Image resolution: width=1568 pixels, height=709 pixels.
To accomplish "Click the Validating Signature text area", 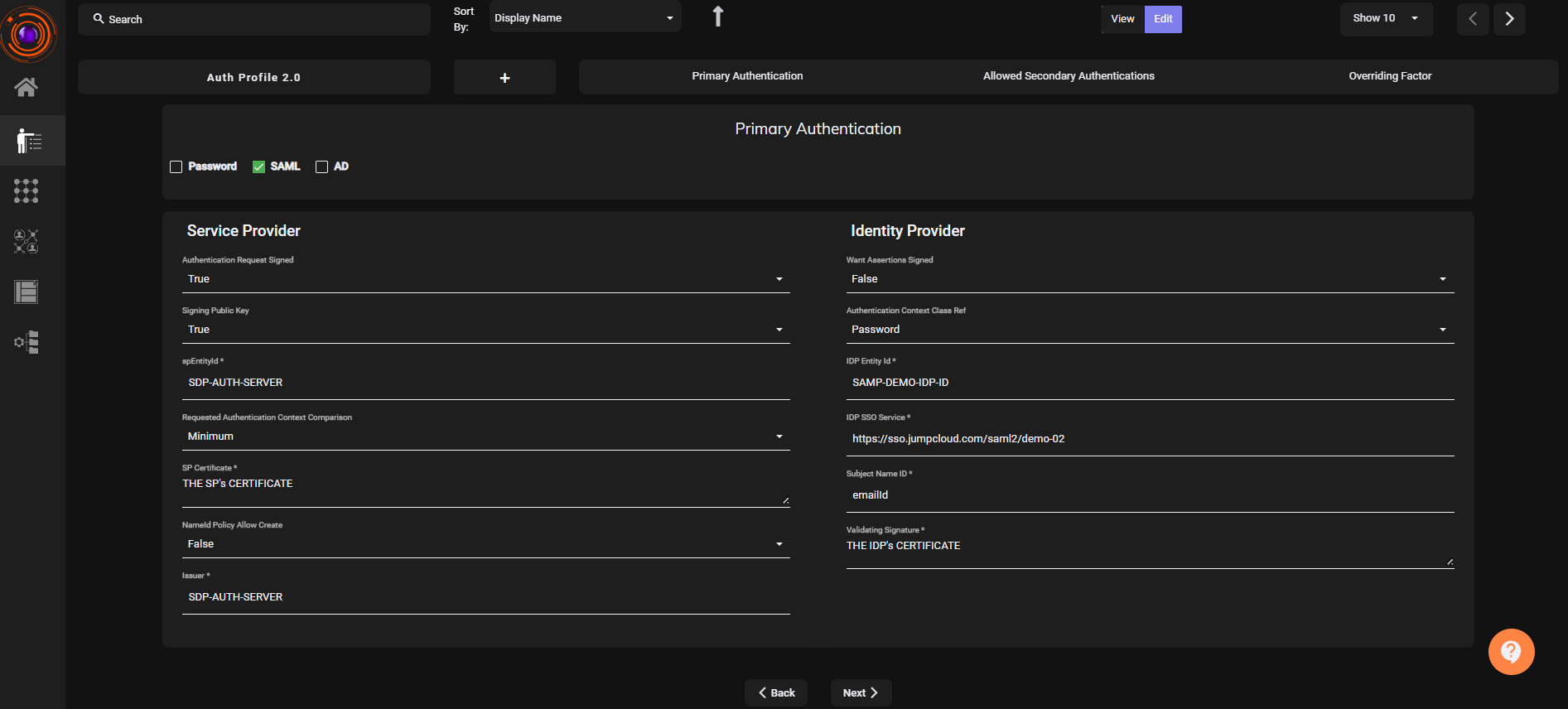I will coord(1150,553).
